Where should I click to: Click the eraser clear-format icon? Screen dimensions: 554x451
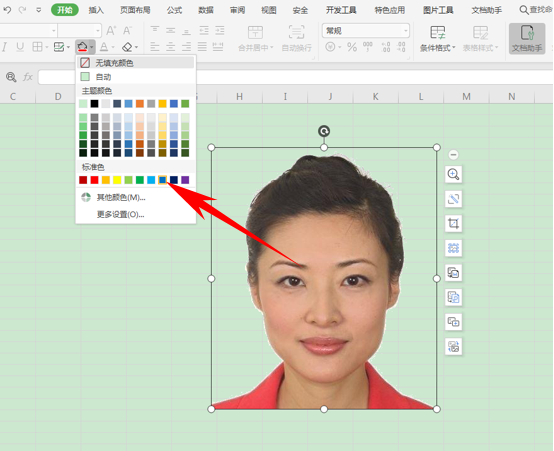pyautogui.click(x=127, y=47)
